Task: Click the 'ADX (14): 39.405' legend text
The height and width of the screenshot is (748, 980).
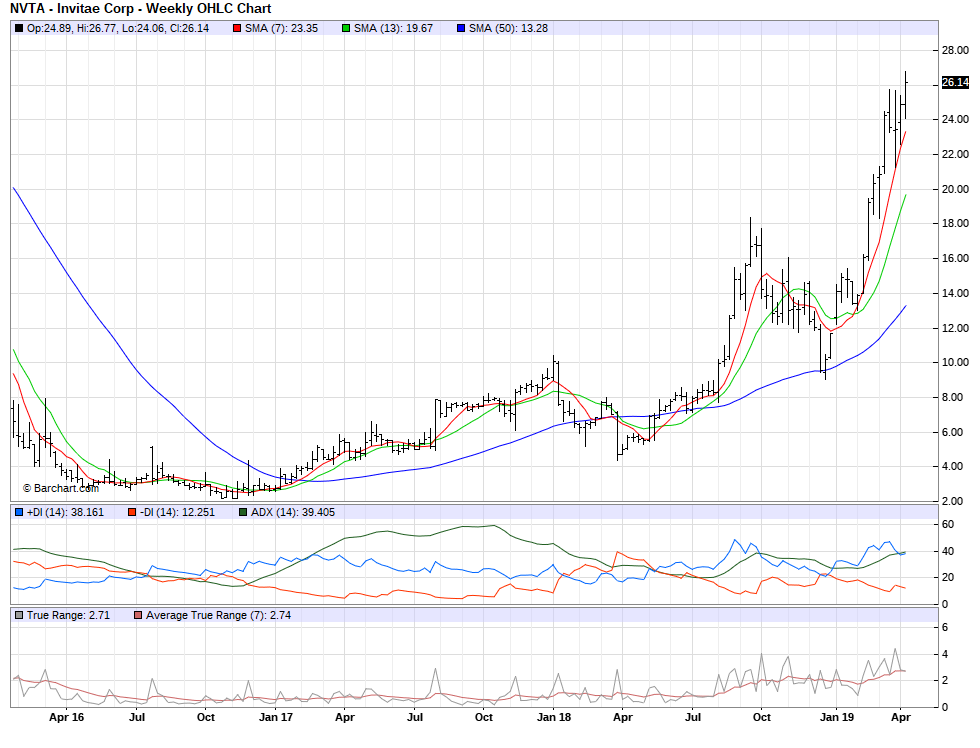Action: coord(293,512)
